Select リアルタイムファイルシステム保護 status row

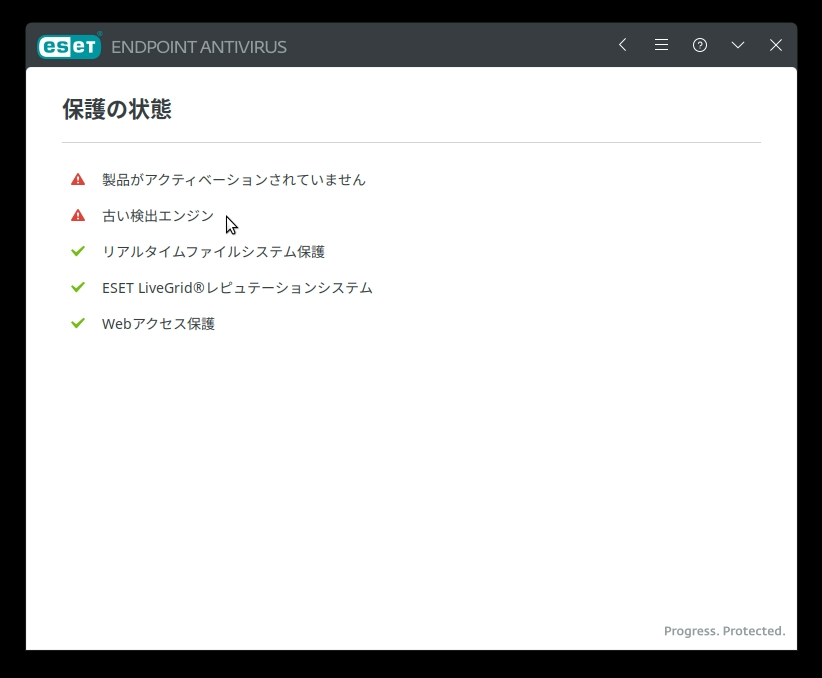click(x=213, y=252)
